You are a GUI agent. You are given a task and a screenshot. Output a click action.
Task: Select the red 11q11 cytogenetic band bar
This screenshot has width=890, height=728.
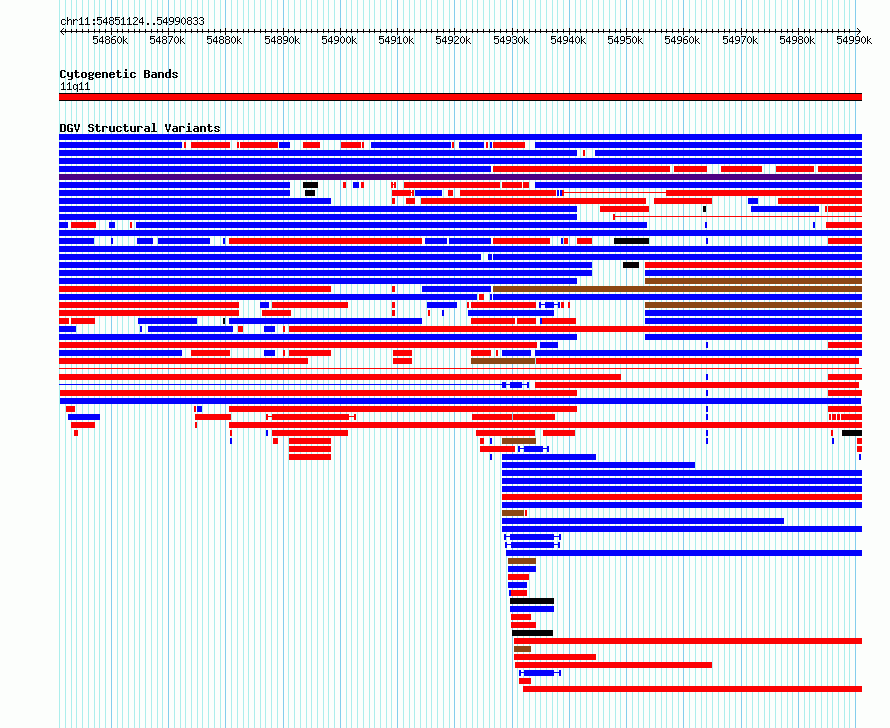[460, 97]
